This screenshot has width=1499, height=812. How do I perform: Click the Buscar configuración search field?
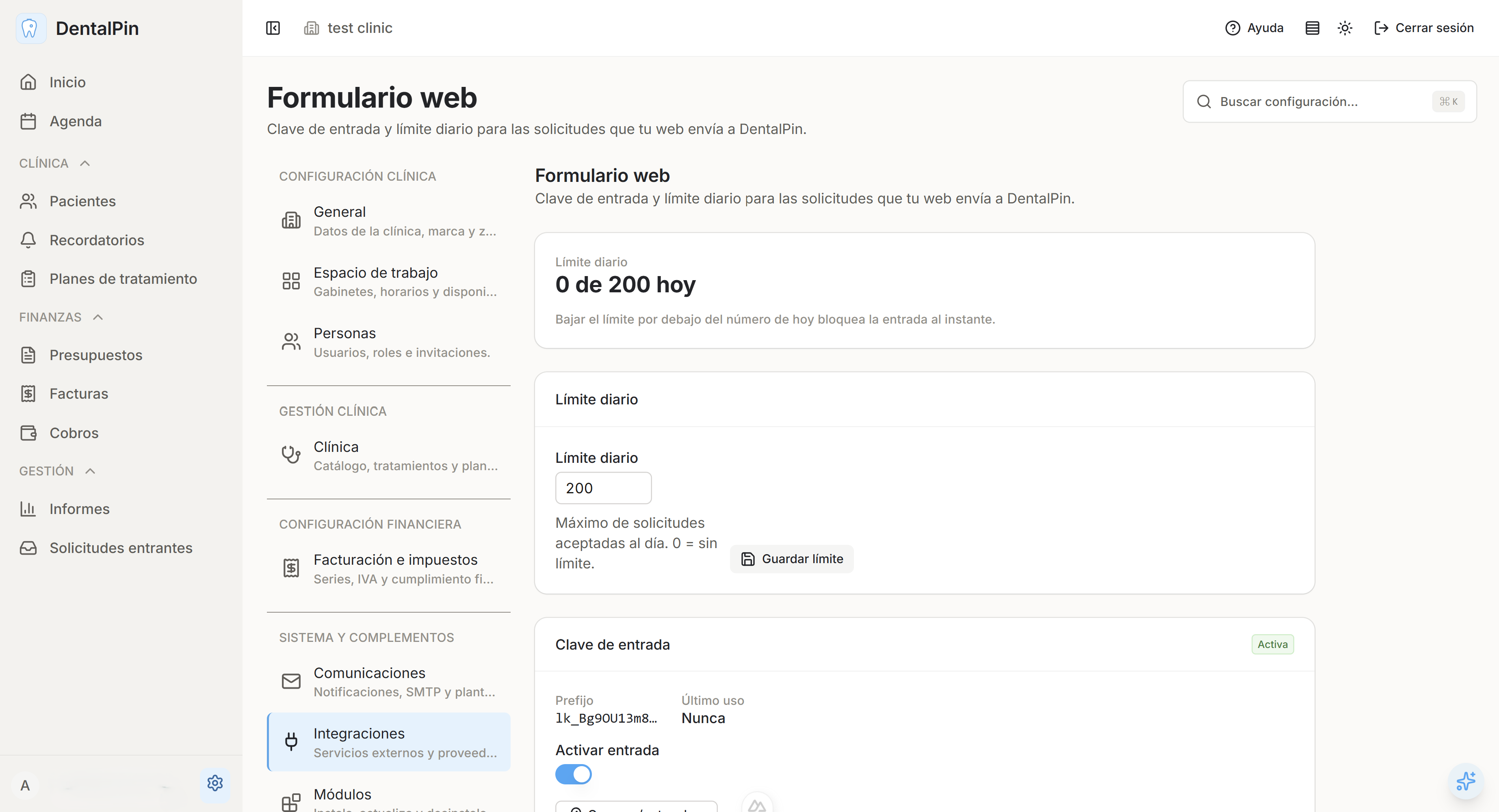[x=1330, y=101]
